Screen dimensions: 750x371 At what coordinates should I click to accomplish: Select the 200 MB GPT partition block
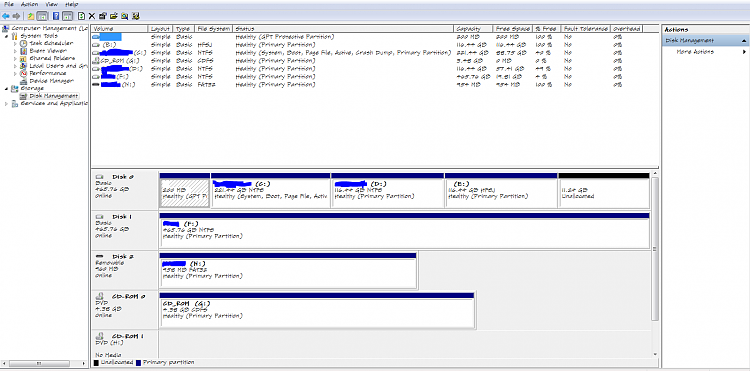(185, 190)
